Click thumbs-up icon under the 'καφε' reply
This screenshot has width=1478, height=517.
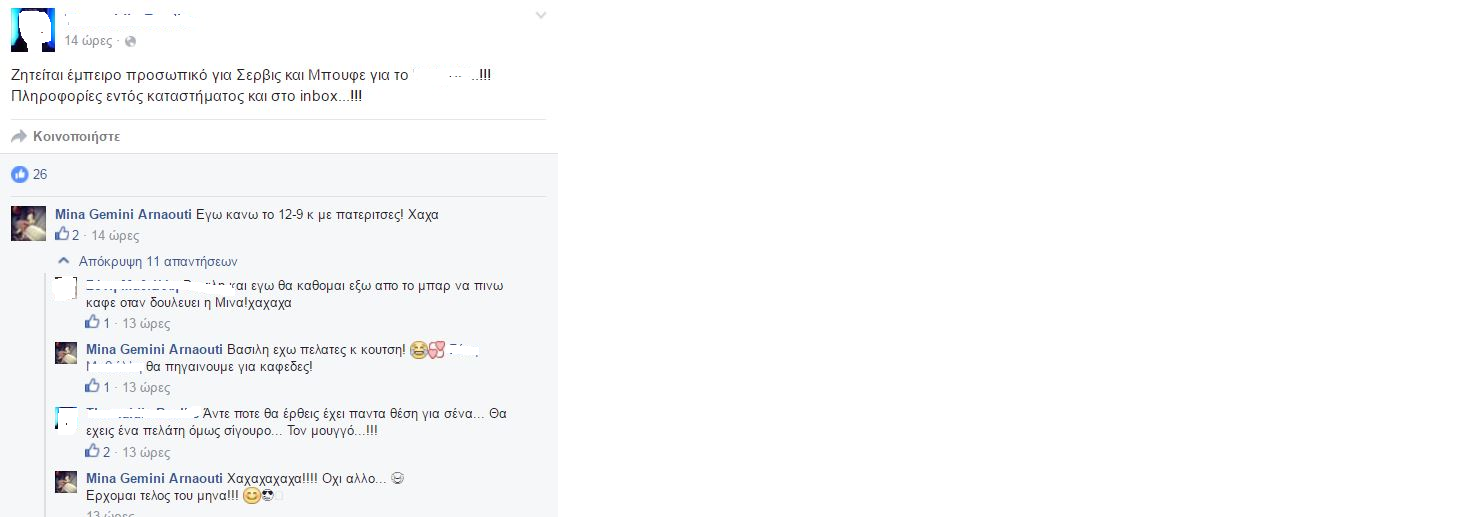93,323
